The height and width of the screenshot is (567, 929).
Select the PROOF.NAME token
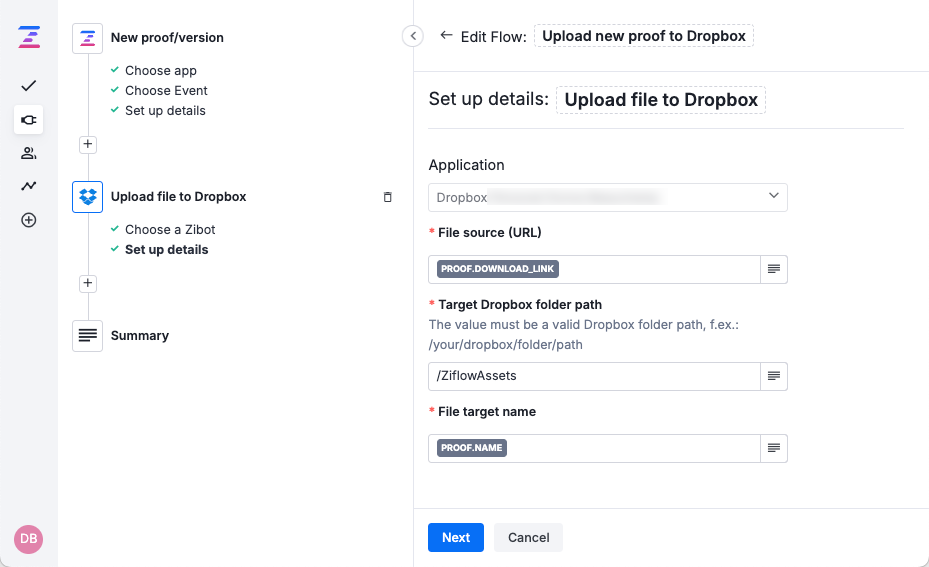[472, 448]
